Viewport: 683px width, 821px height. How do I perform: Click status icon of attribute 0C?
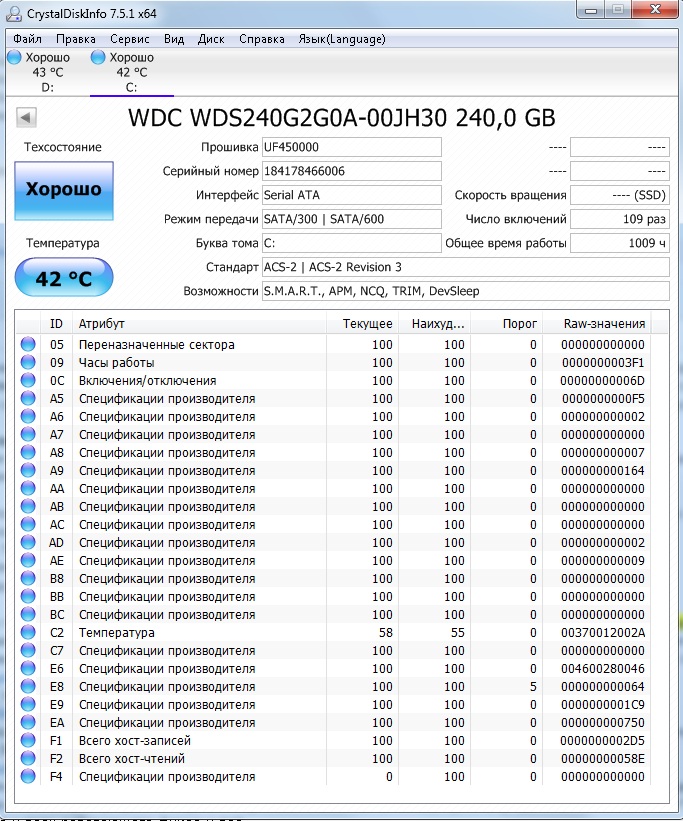click(28, 380)
